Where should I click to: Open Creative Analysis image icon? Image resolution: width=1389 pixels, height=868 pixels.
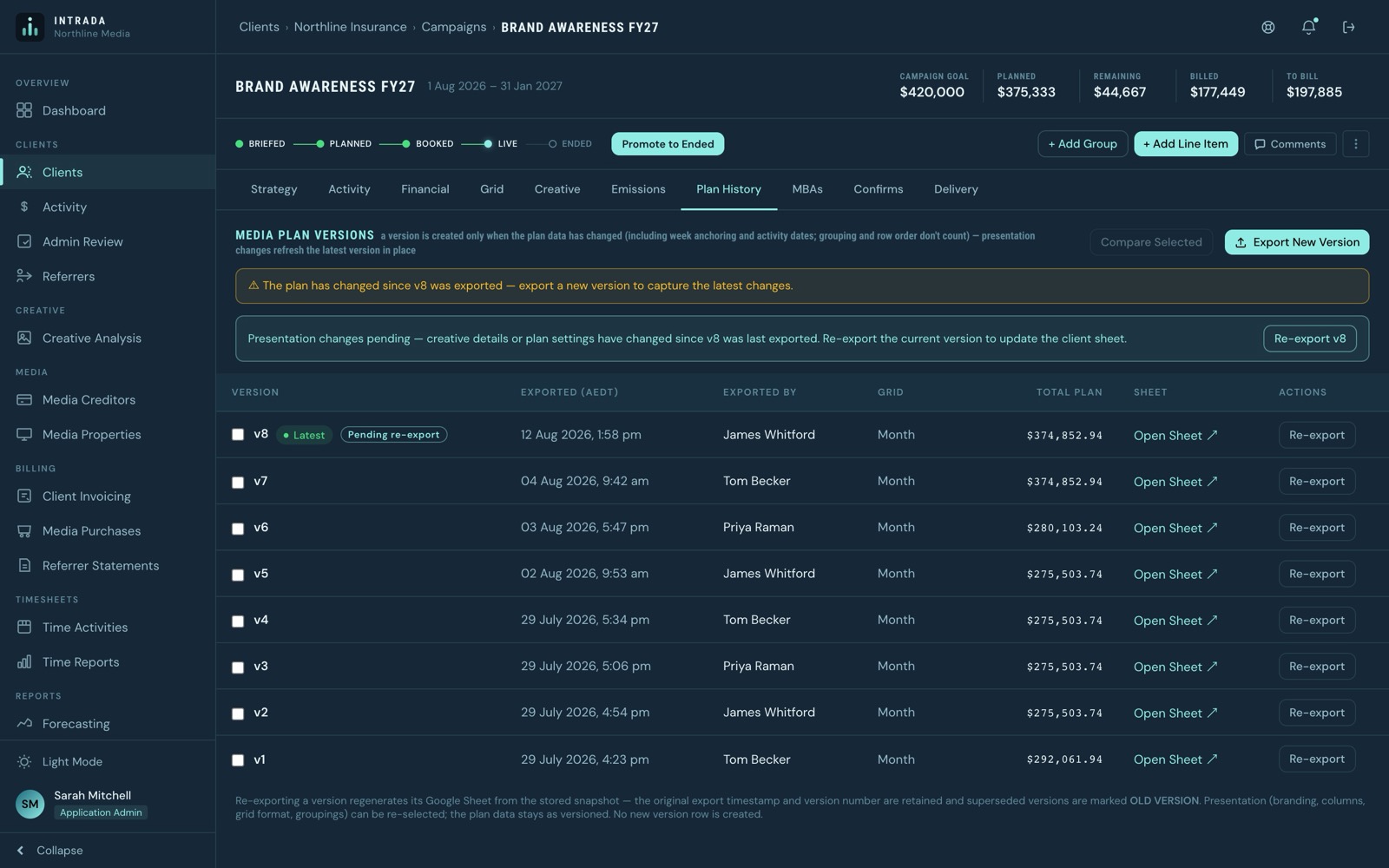coord(24,338)
